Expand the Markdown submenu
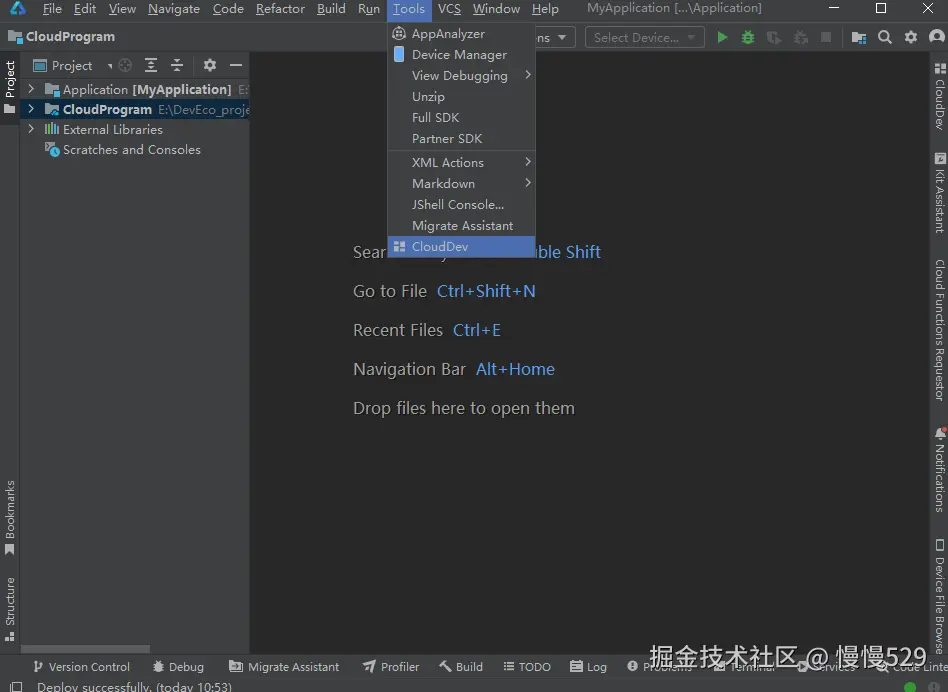 461,184
